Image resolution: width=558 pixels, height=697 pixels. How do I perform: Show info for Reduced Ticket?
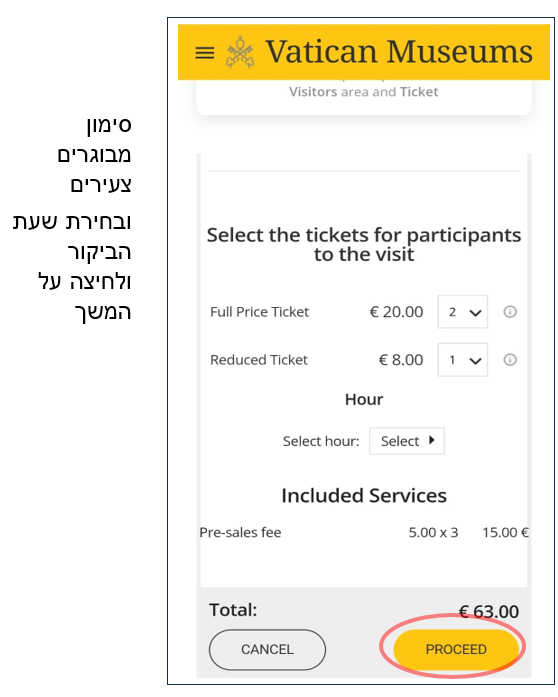(x=510, y=359)
